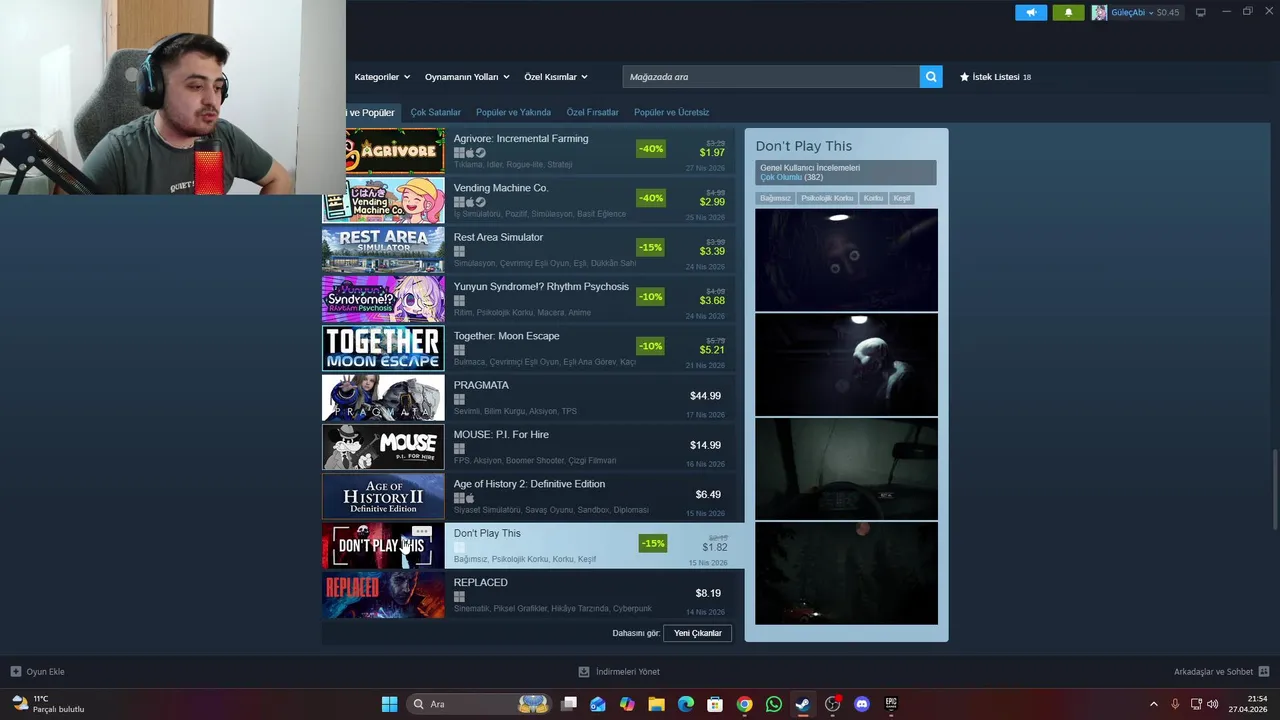Launch Copilot from the taskbar
Screen dimensions: 1280x720
pos(627,704)
